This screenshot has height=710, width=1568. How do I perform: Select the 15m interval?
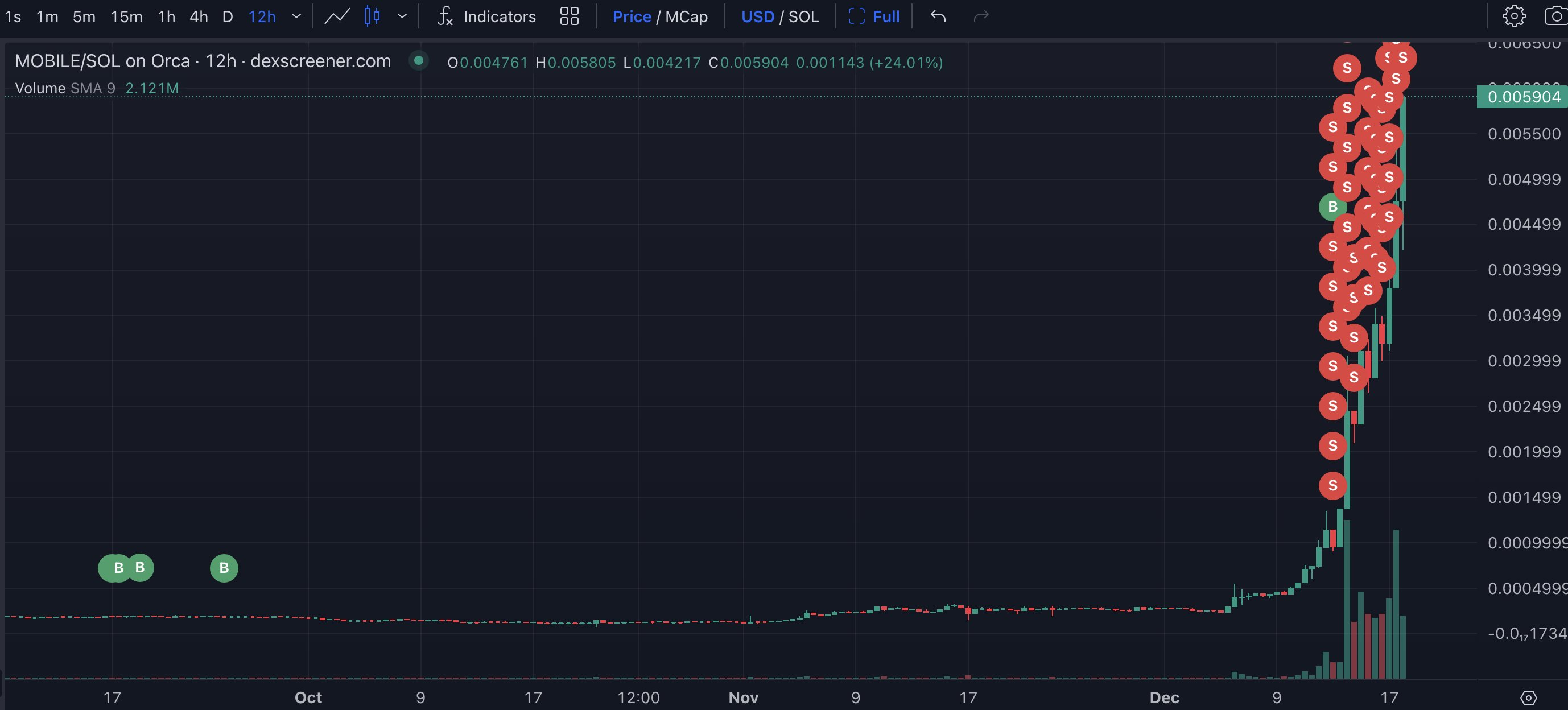pos(126,16)
